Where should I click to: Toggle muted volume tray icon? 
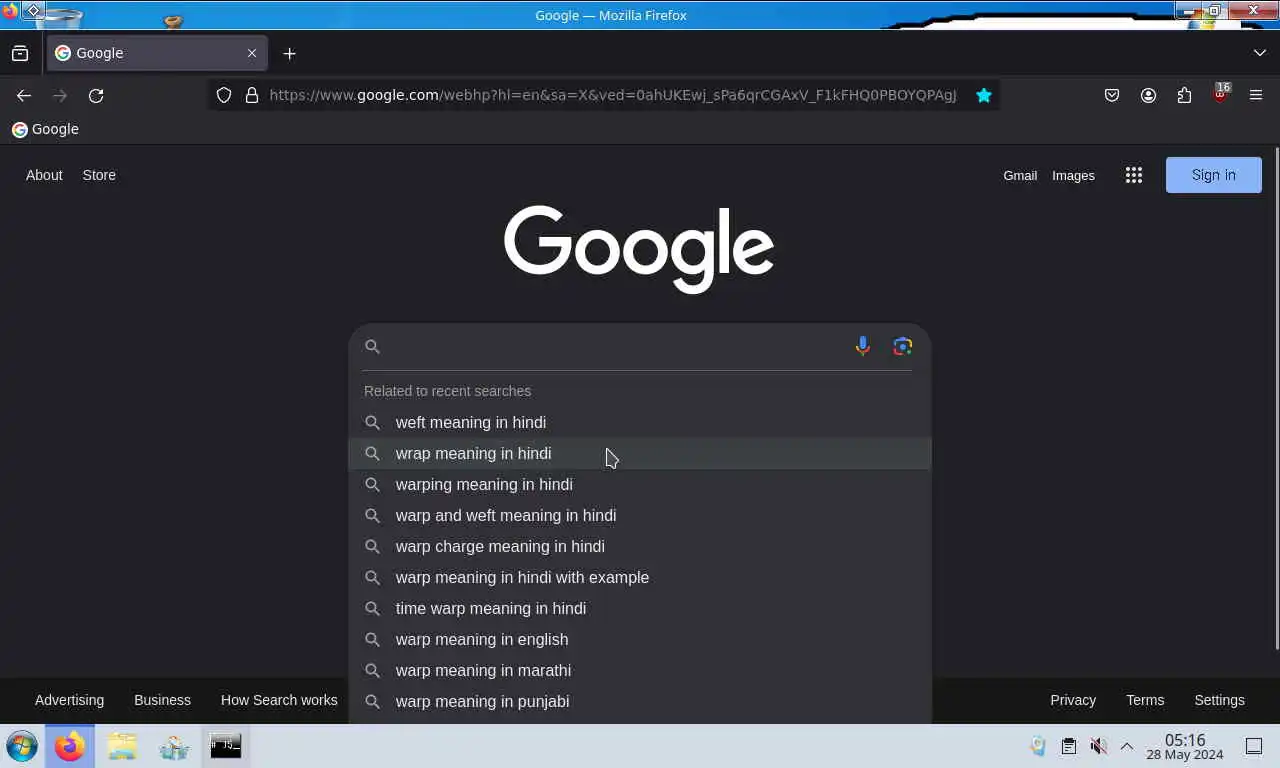(x=1098, y=746)
